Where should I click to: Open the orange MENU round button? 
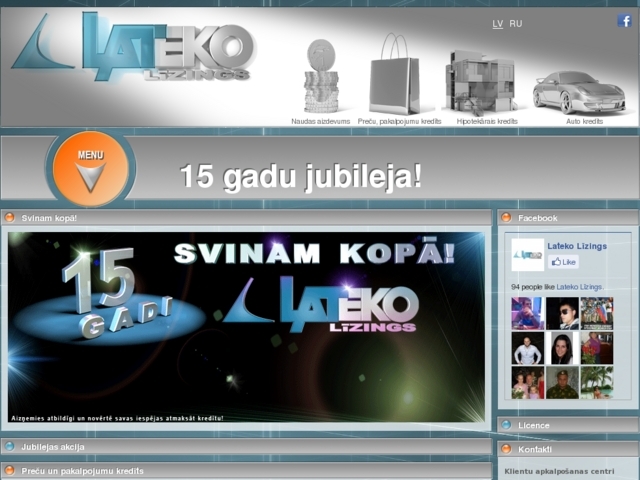pyautogui.click(x=91, y=169)
